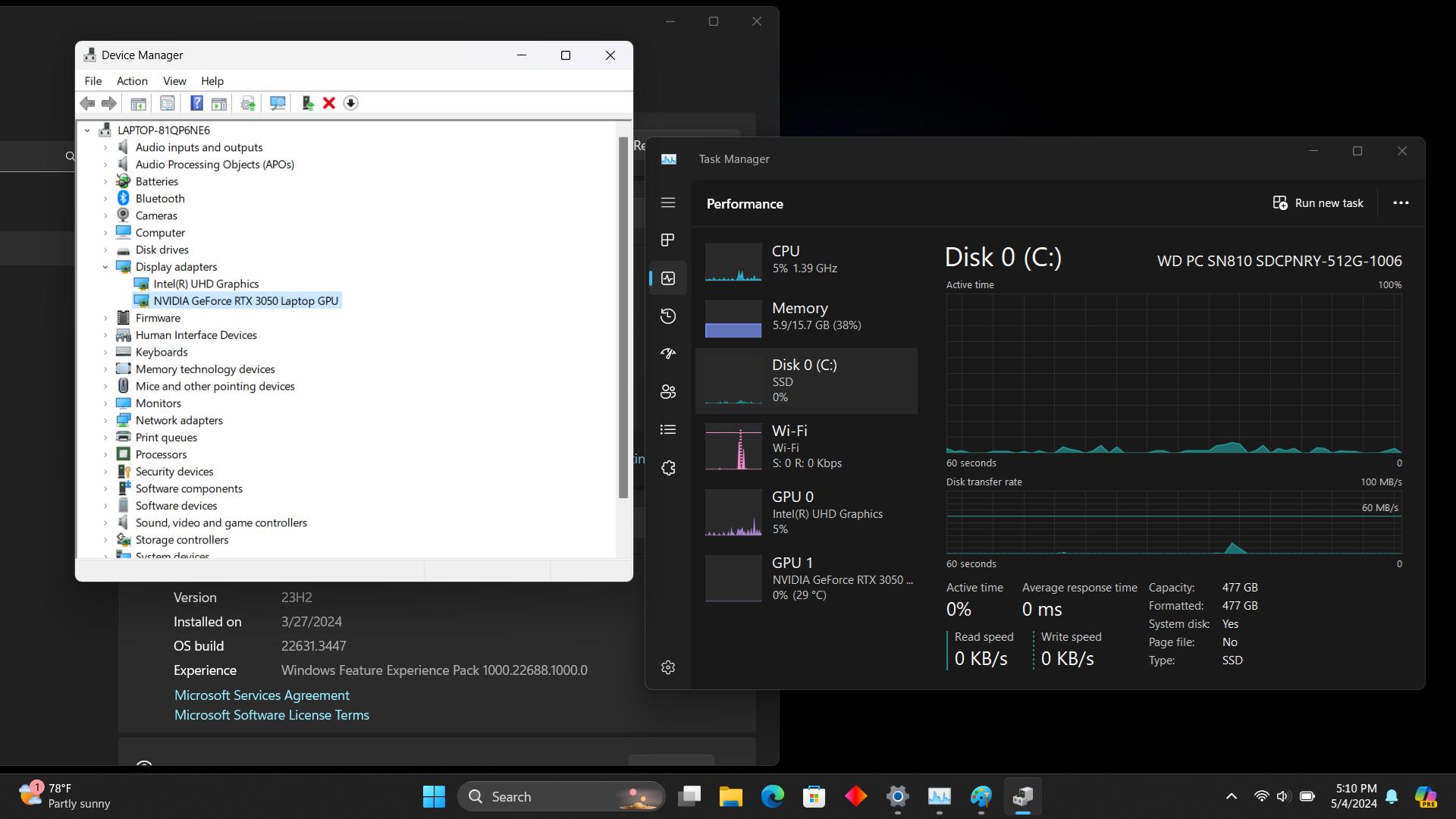
Task: Click Run new task button
Action: 1318,202
